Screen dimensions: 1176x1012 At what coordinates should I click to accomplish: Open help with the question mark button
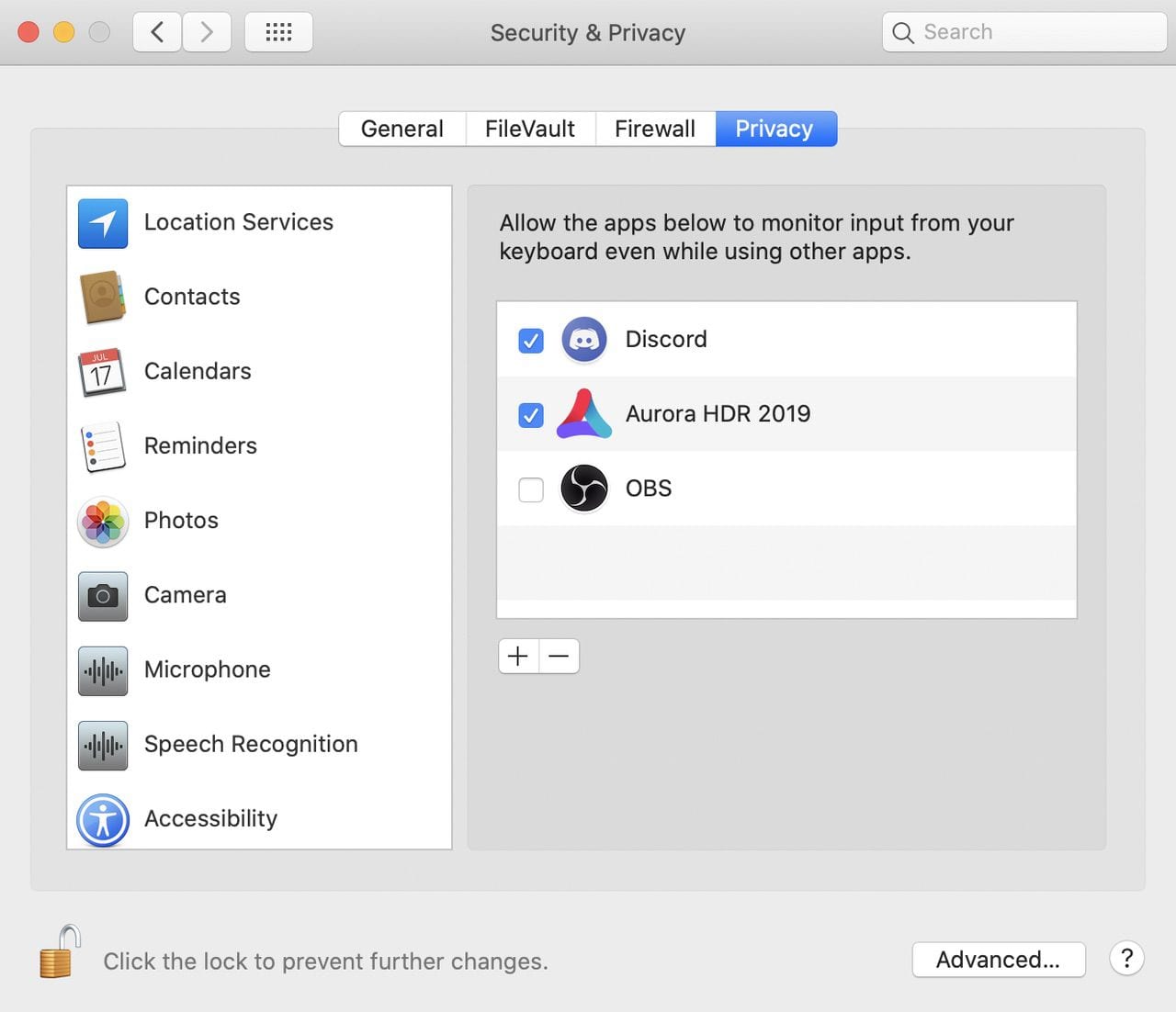point(1126,959)
